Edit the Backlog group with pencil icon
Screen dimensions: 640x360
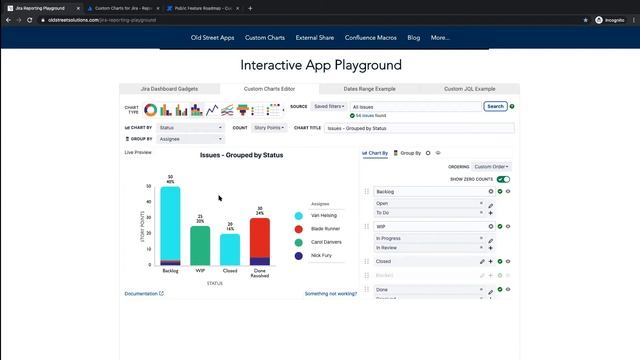tap(491, 206)
